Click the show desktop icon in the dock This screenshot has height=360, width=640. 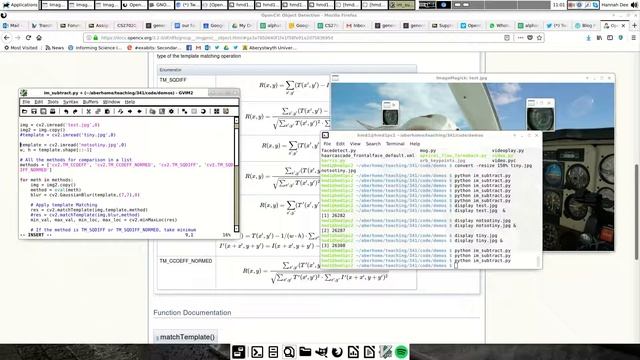pyautogui.click(x=239, y=352)
